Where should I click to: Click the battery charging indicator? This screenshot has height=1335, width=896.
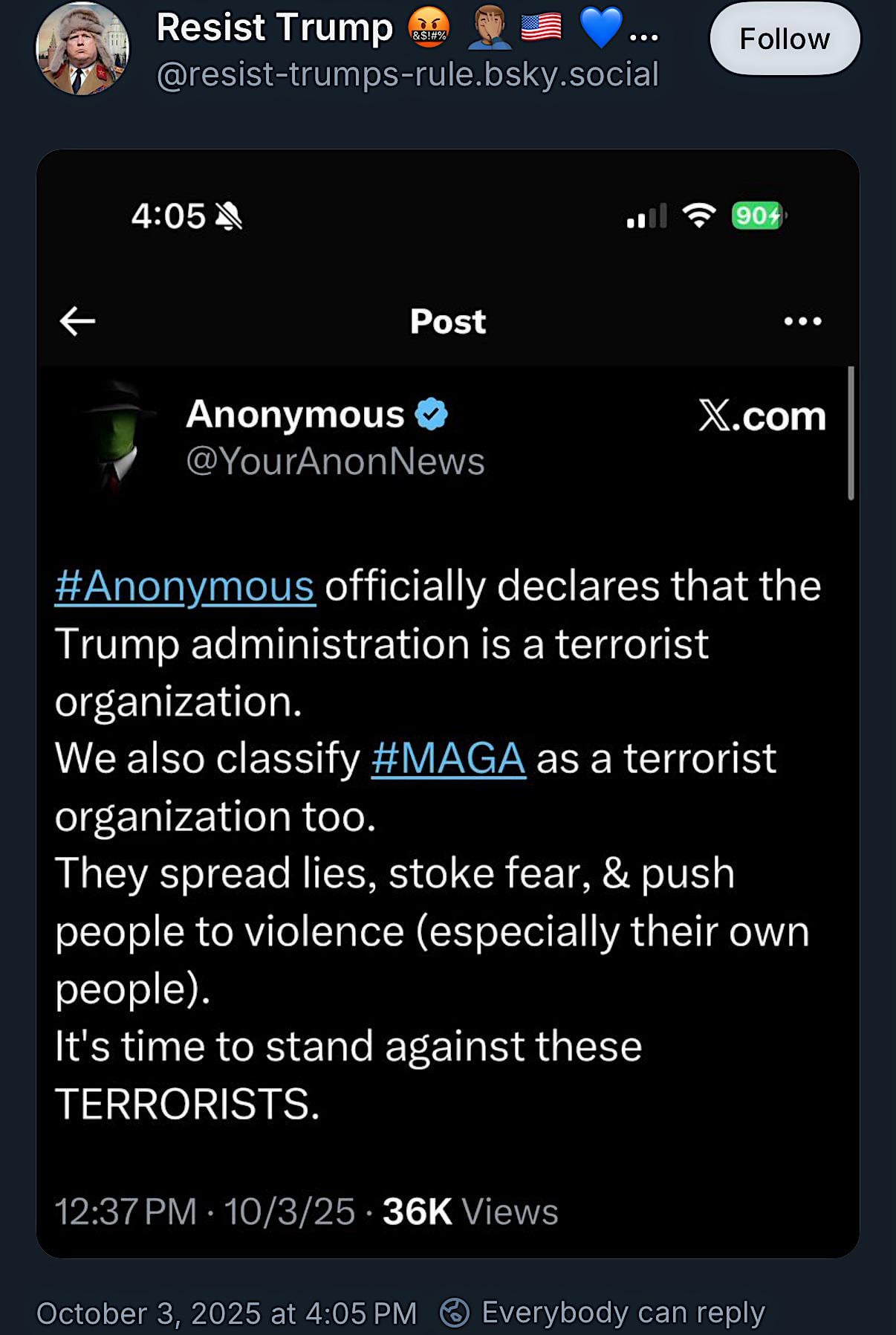pos(758,216)
